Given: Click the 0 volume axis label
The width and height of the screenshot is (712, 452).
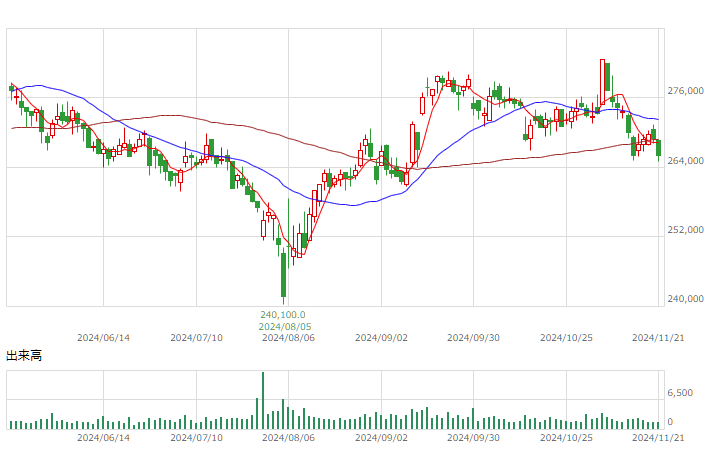Looking at the screenshot, I should (x=670, y=422).
